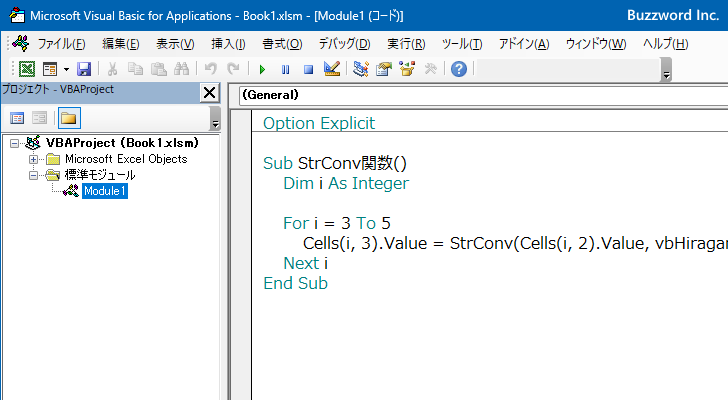This screenshot has width=728, height=400.
Task: Click the blue Help question mark icon
Action: (459, 69)
